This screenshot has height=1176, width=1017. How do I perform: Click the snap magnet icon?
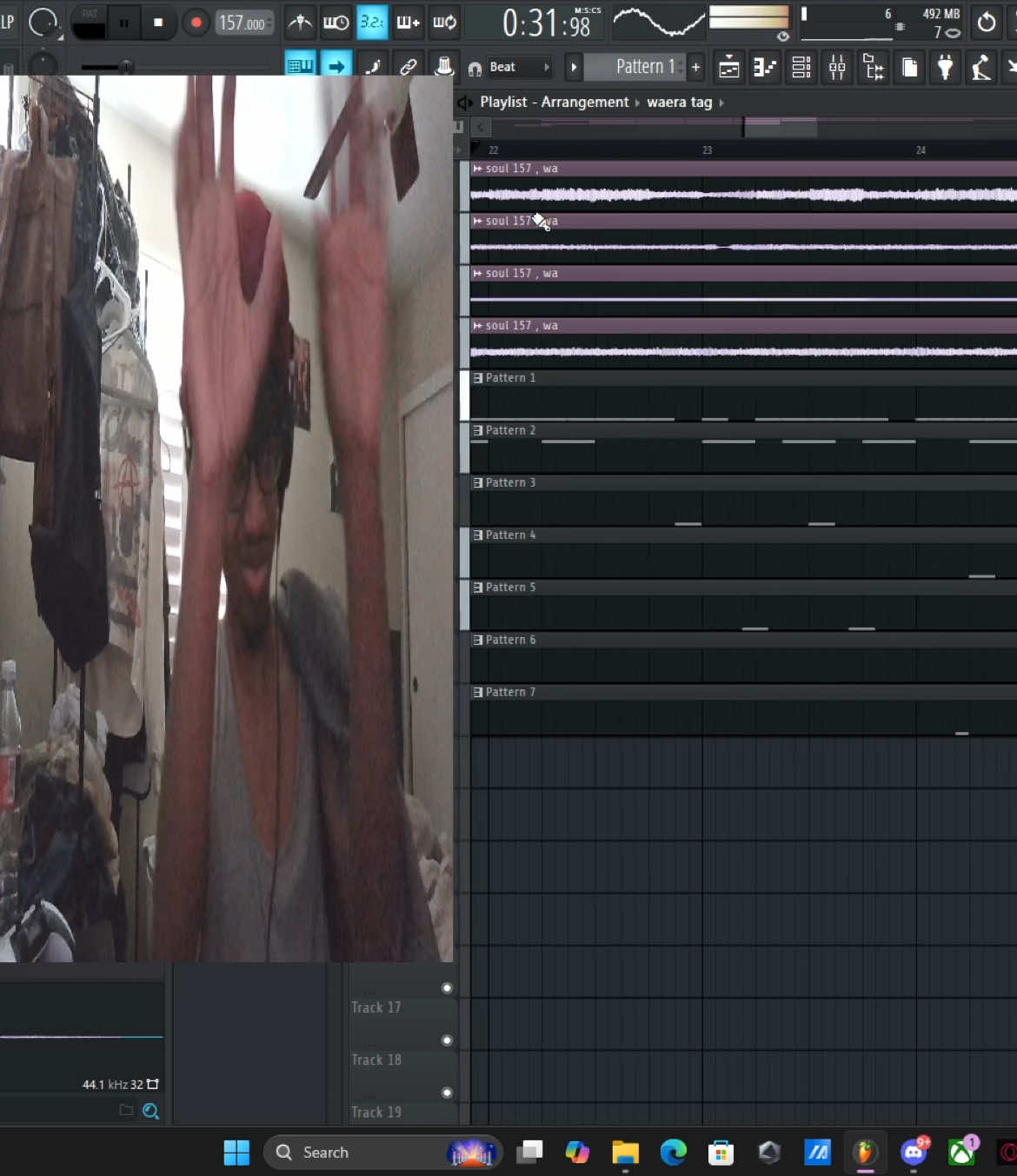475,68
